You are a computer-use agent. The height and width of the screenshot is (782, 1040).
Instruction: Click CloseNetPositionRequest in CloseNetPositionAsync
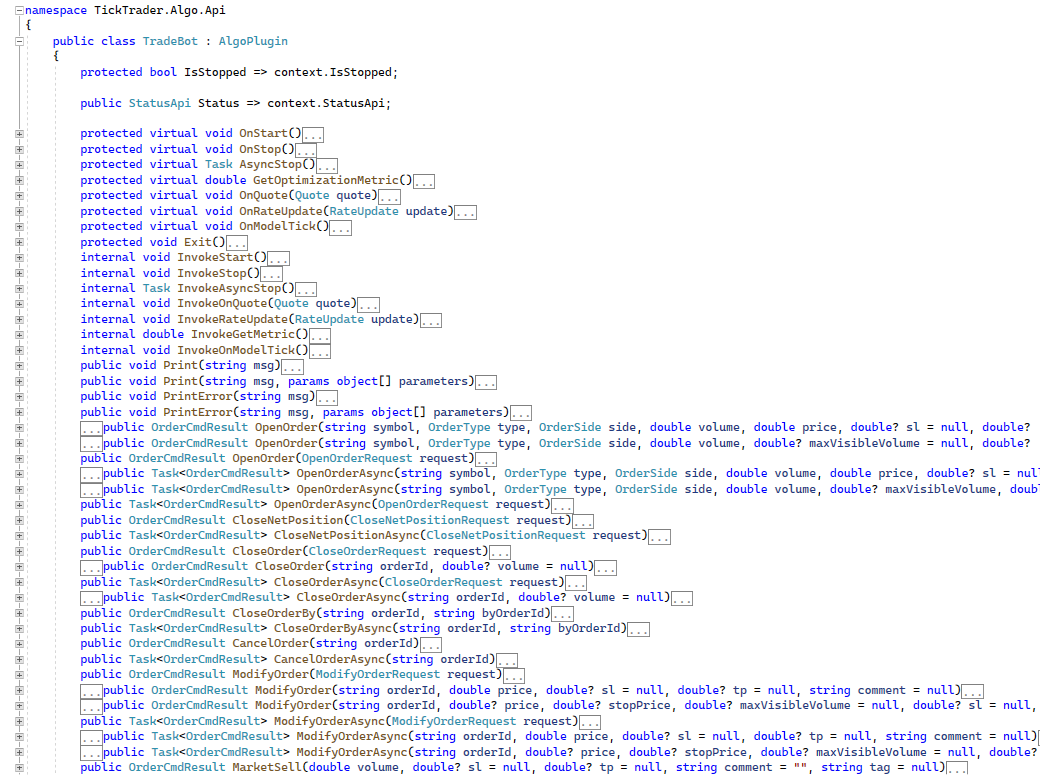click(505, 536)
